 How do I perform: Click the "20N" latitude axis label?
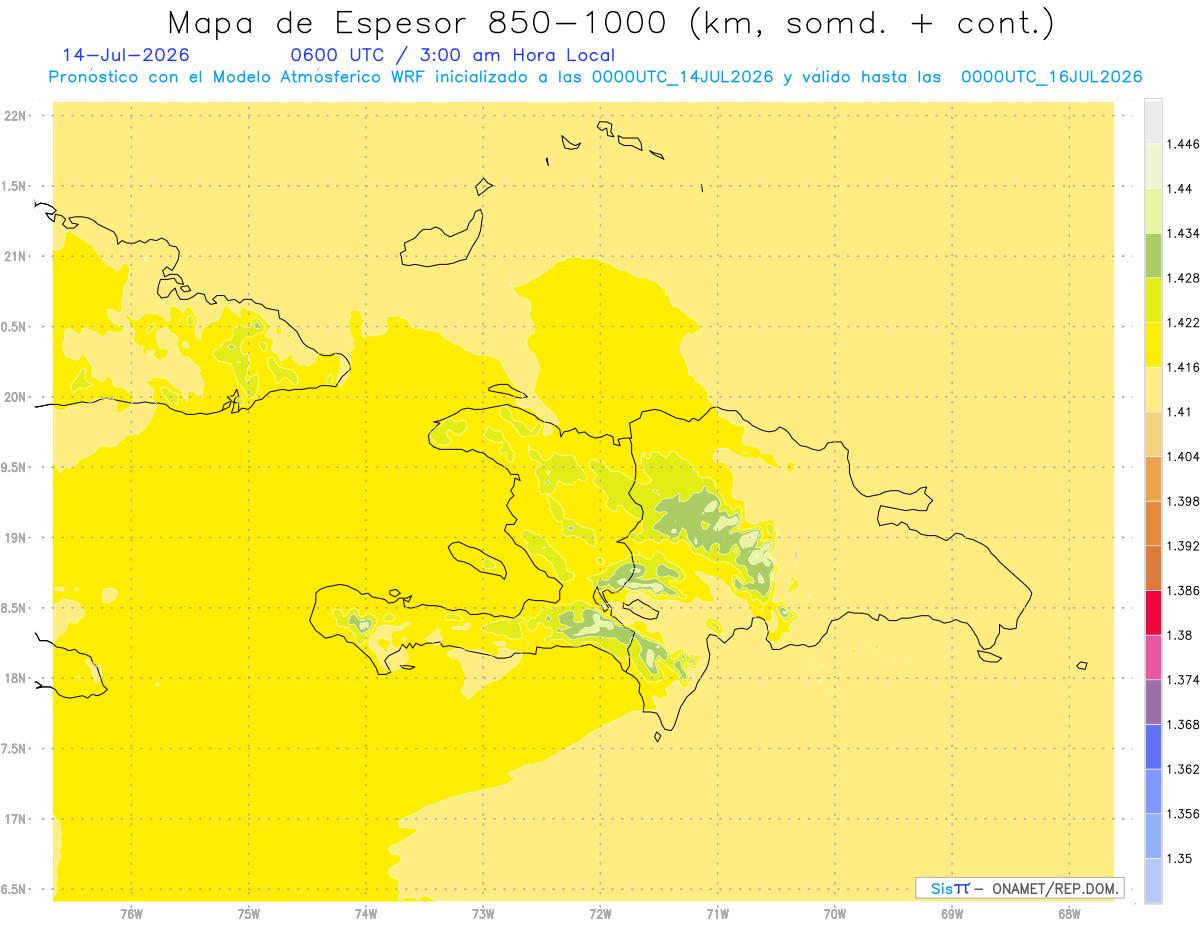tap(15, 397)
